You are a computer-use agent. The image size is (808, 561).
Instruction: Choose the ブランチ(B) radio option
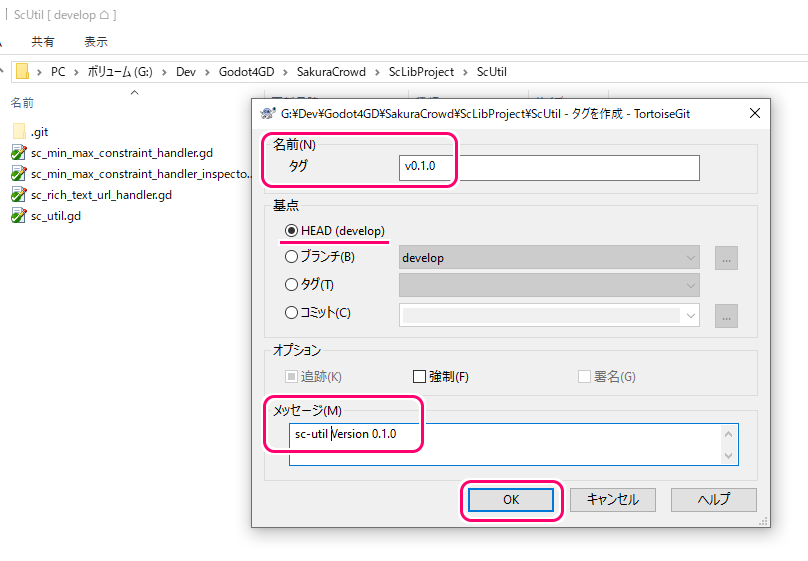click(x=292, y=257)
